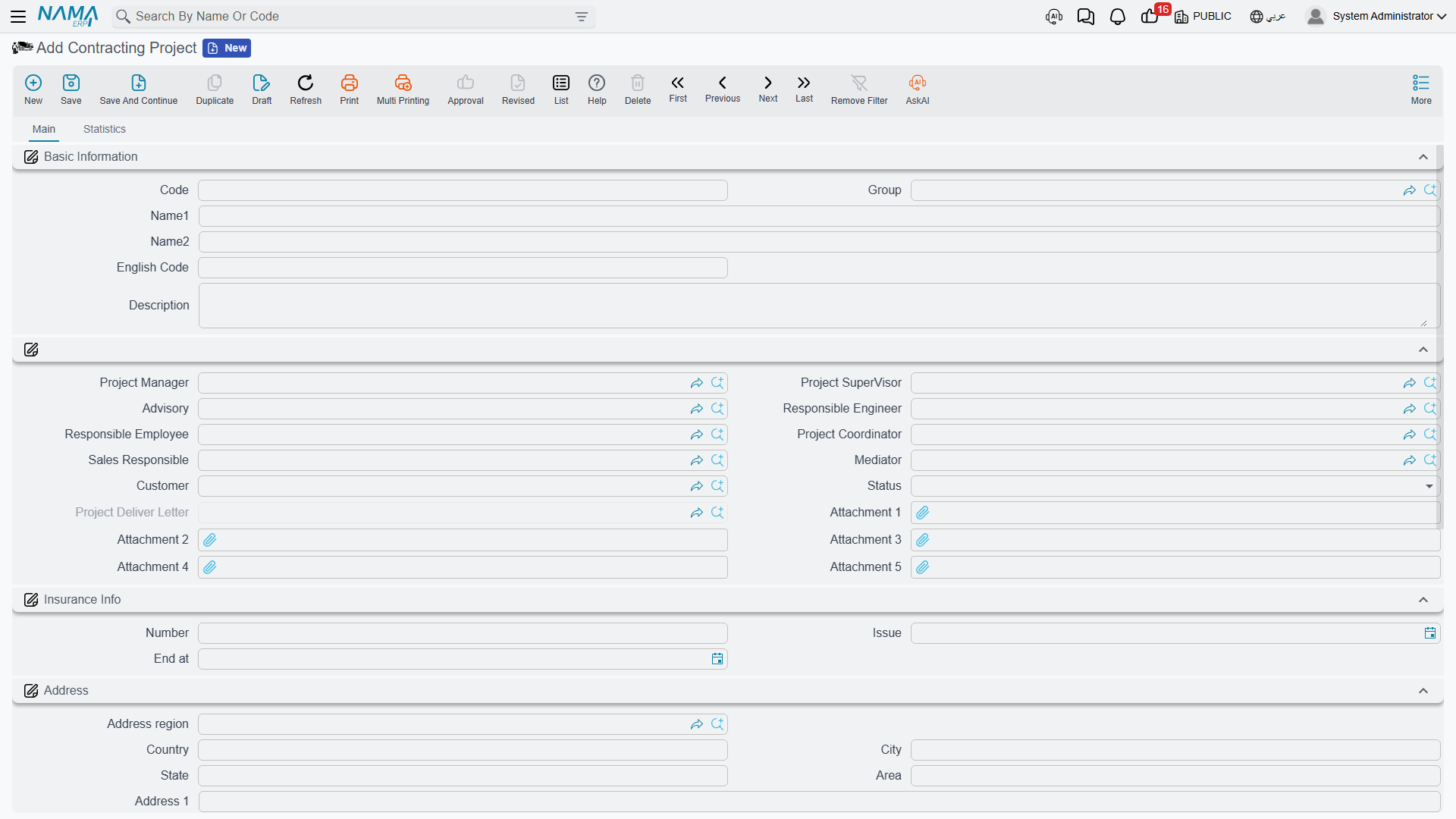Image resolution: width=1456 pixels, height=819 pixels.
Task: Switch to the Statistics tab
Action: (105, 129)
